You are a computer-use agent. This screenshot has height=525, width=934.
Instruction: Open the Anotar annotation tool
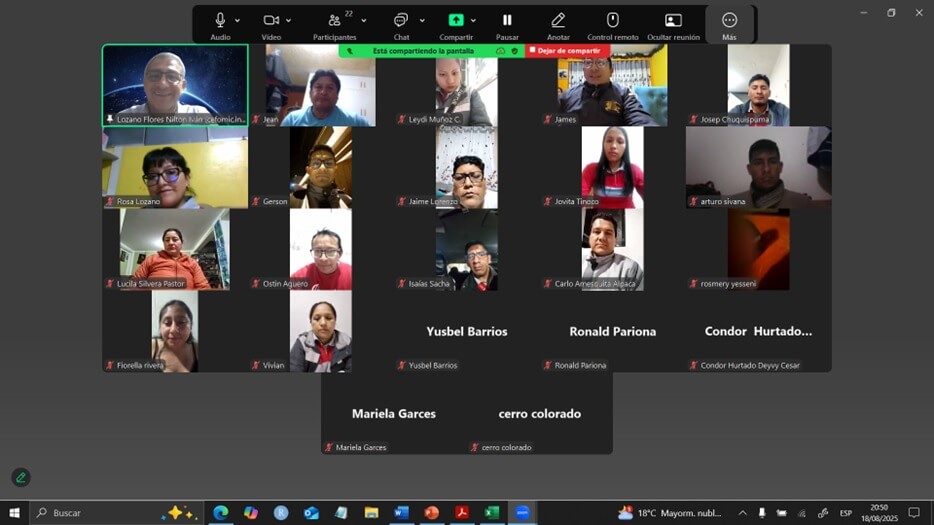(x=558, y=20)
